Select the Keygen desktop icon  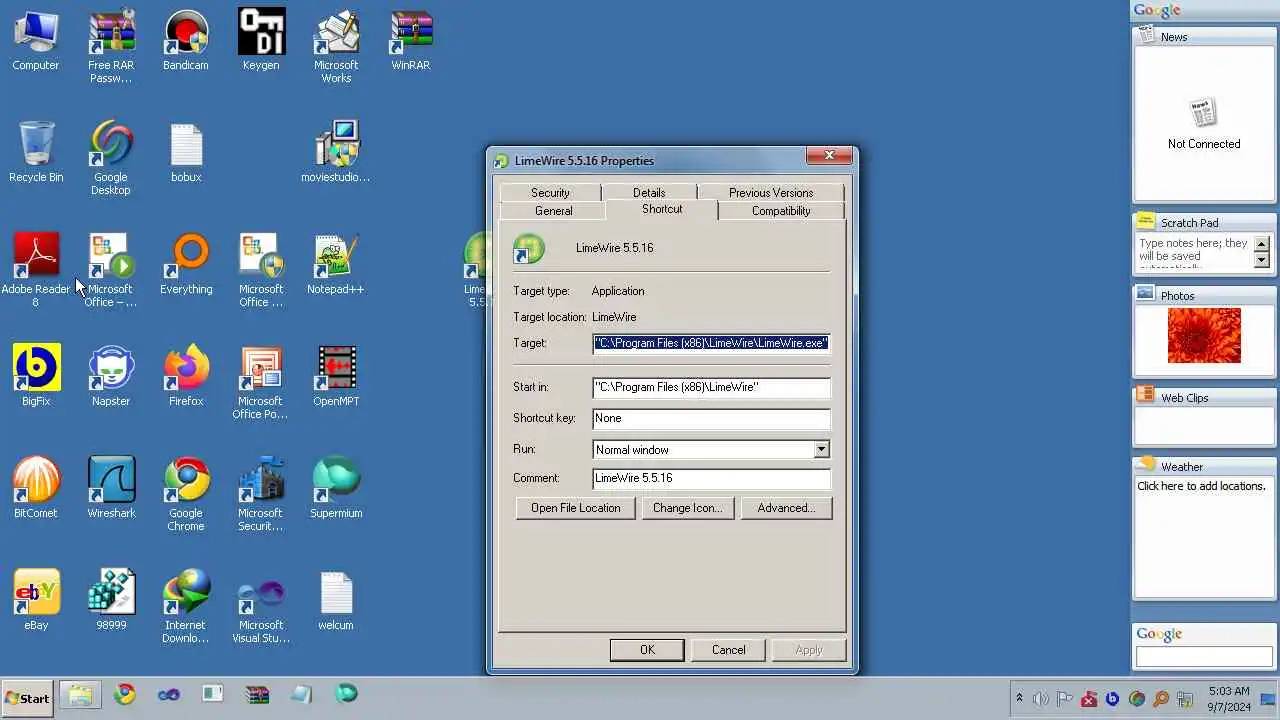[x=261, y=42]
